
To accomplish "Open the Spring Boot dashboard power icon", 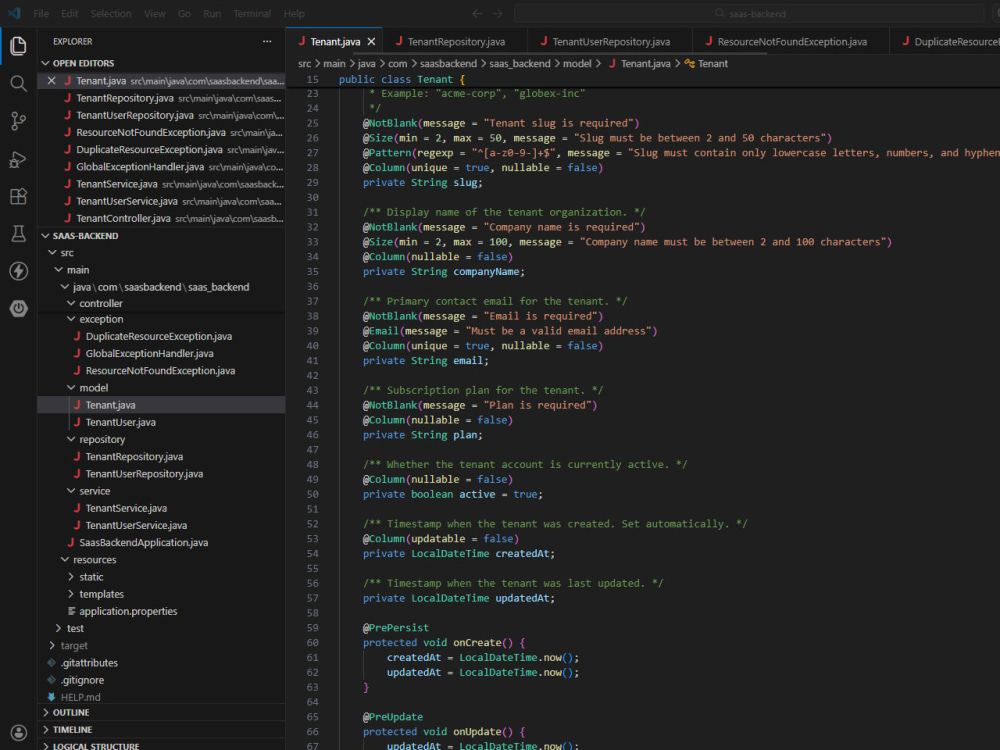I will click(18, 309).
